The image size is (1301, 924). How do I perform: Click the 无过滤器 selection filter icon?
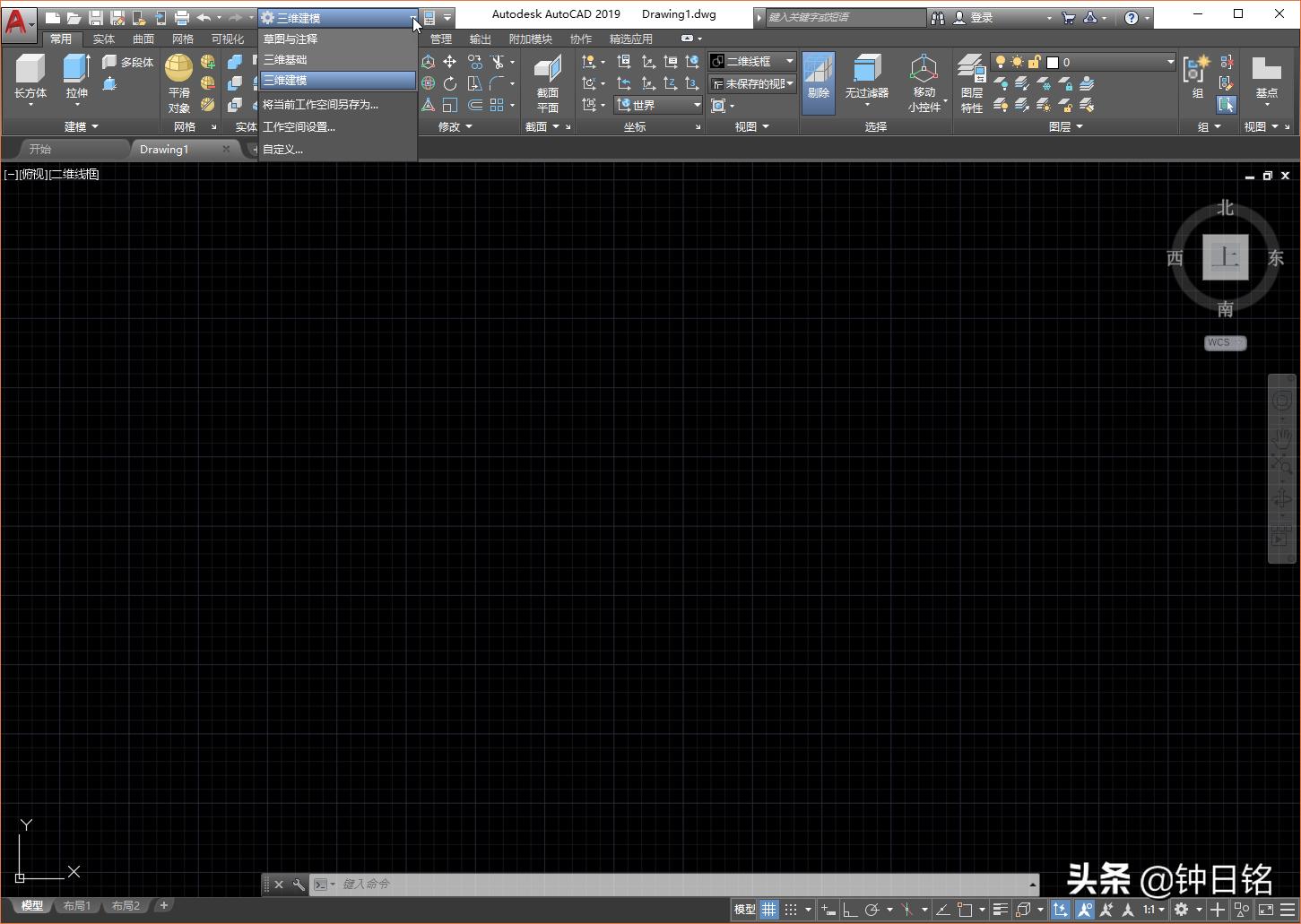pyautogui.click(x=867, y=81)
